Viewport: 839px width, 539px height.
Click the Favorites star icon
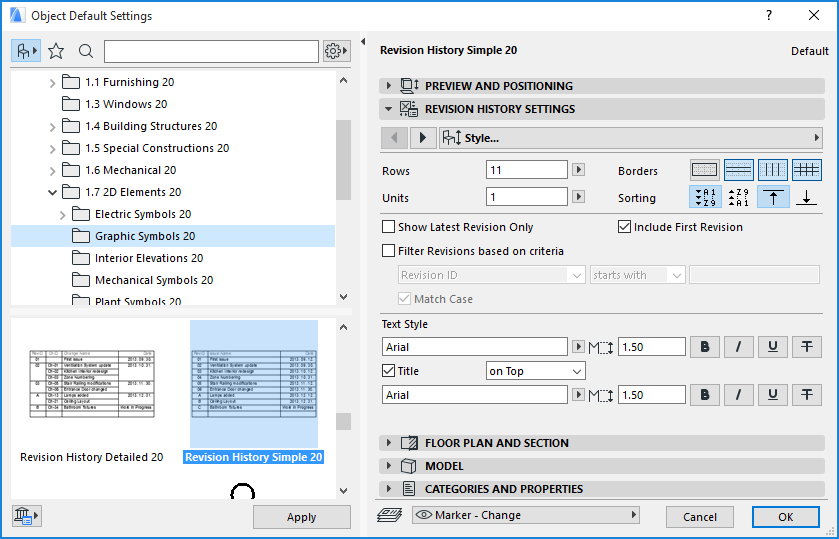tap(57, 51)
